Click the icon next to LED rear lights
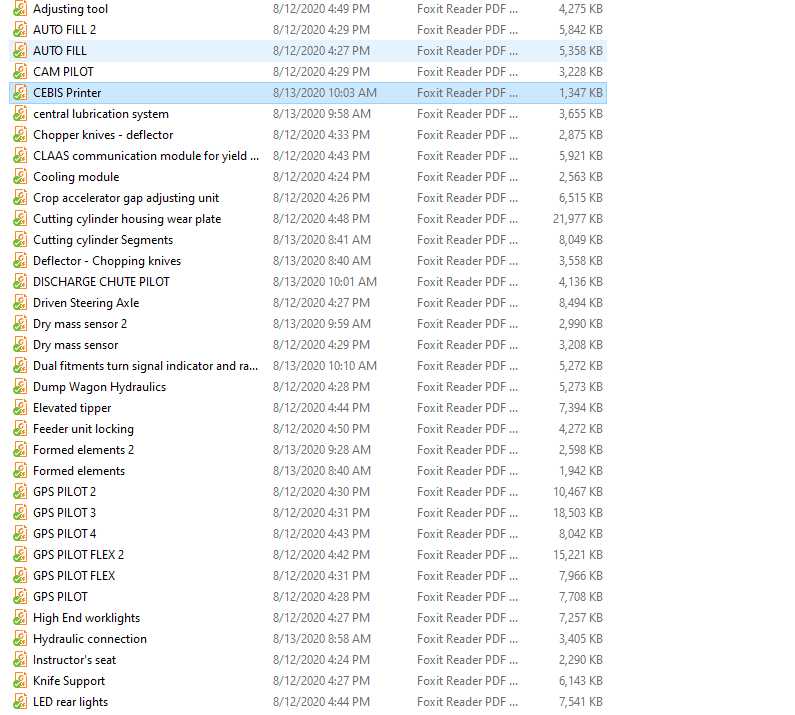This screenshot has height=715, width=795. [20, 702]
